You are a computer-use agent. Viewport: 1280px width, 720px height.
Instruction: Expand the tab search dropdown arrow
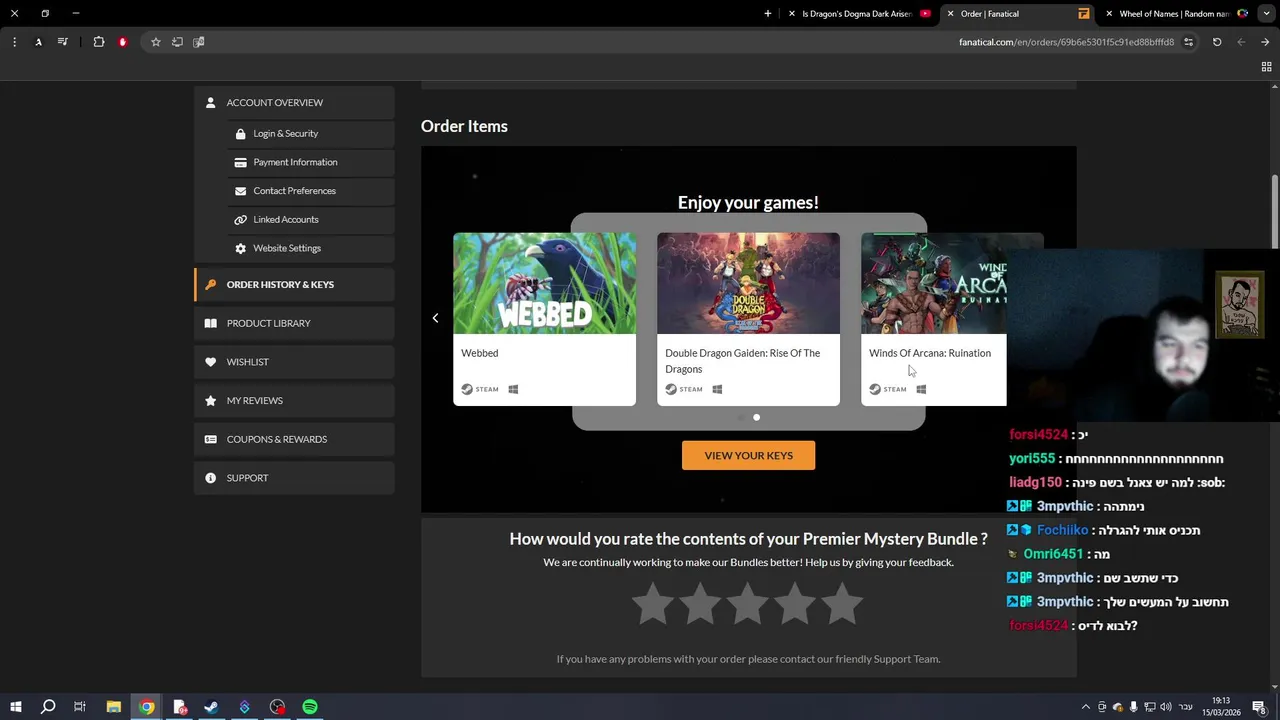point(1266,14)
